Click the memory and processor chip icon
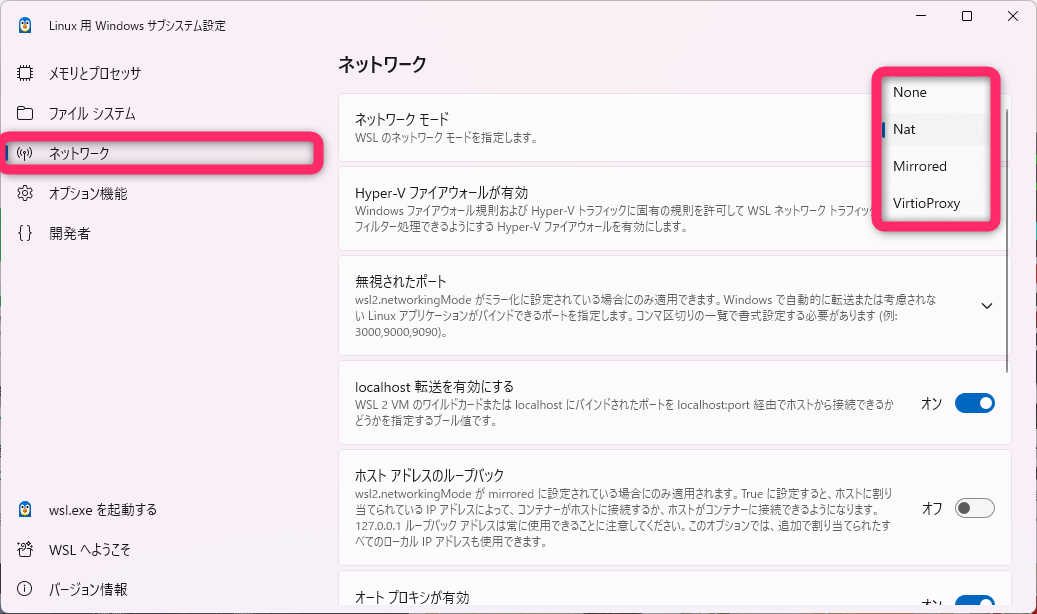This screenshot has width=1037, height=614. point(24,73)
